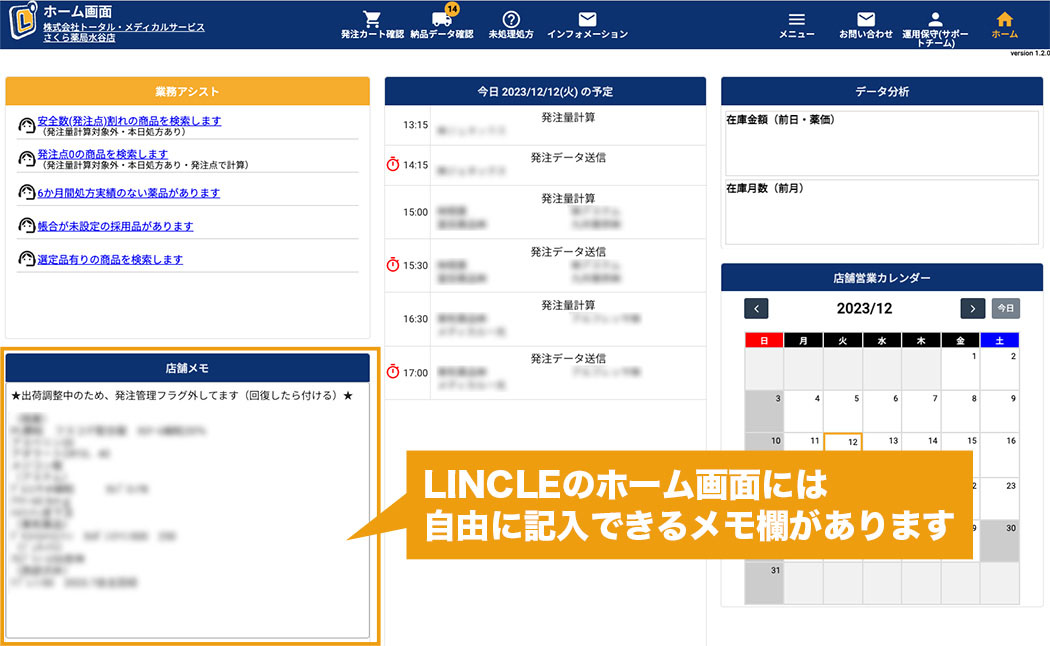Click inside the 店舗メモ text area
Image resolution: width=1050 pixels, height=646 pixels.
[188, 510]
